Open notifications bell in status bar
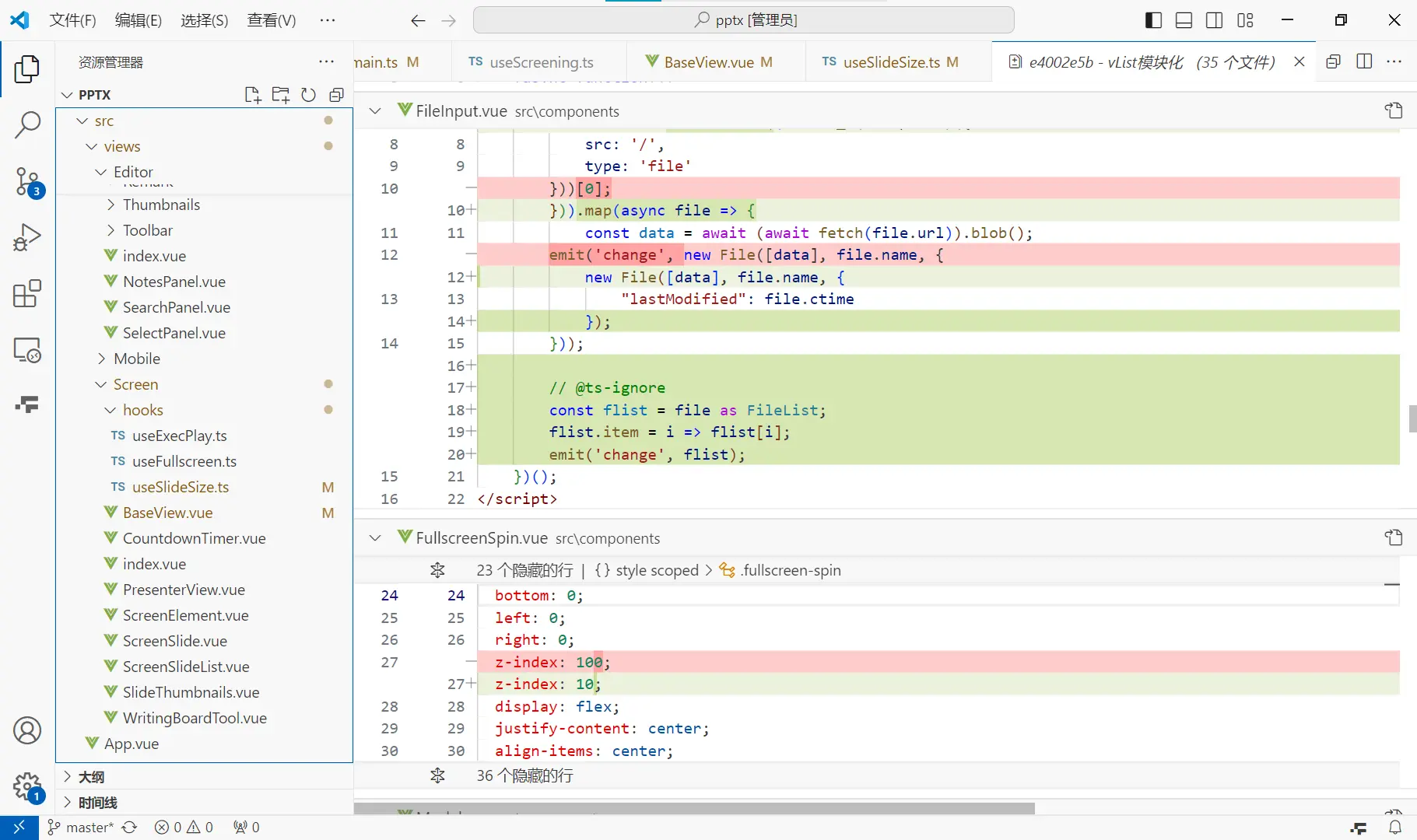The width and height of the screenshot is (1417, 840). pos(1395,828)
